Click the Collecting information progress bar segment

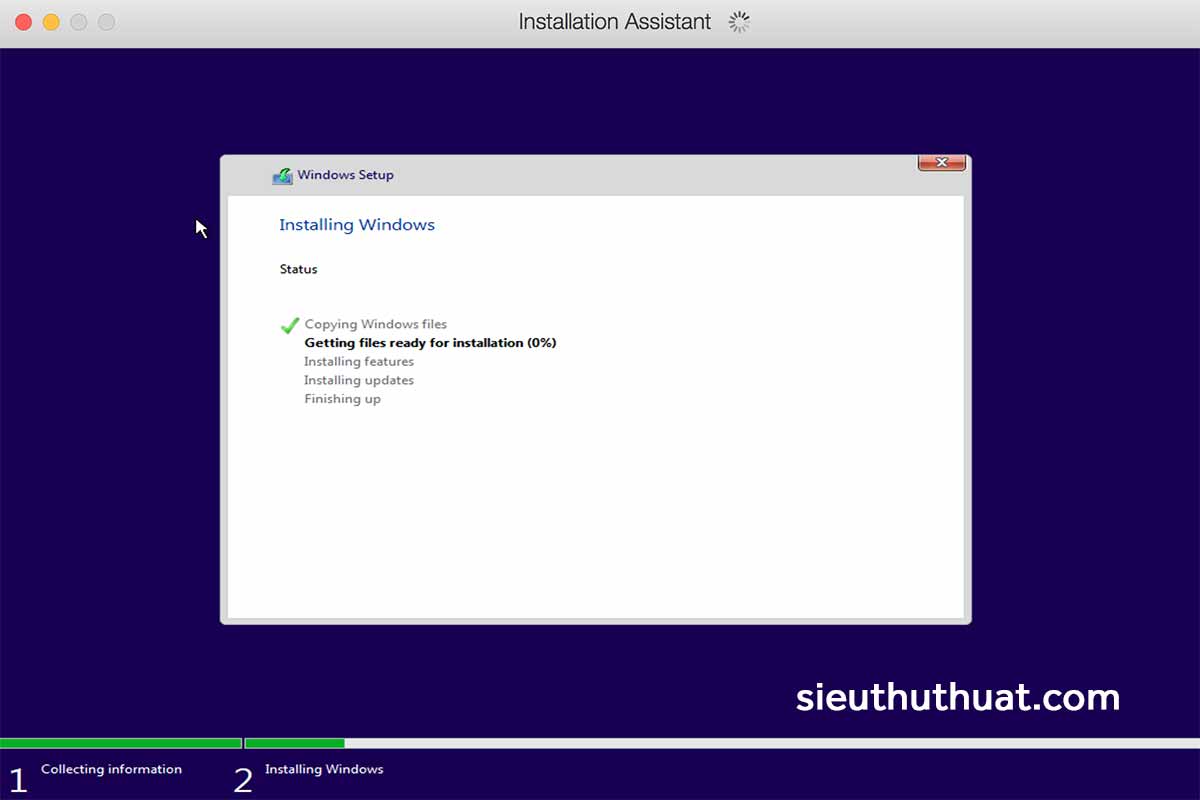coord(120,743)
